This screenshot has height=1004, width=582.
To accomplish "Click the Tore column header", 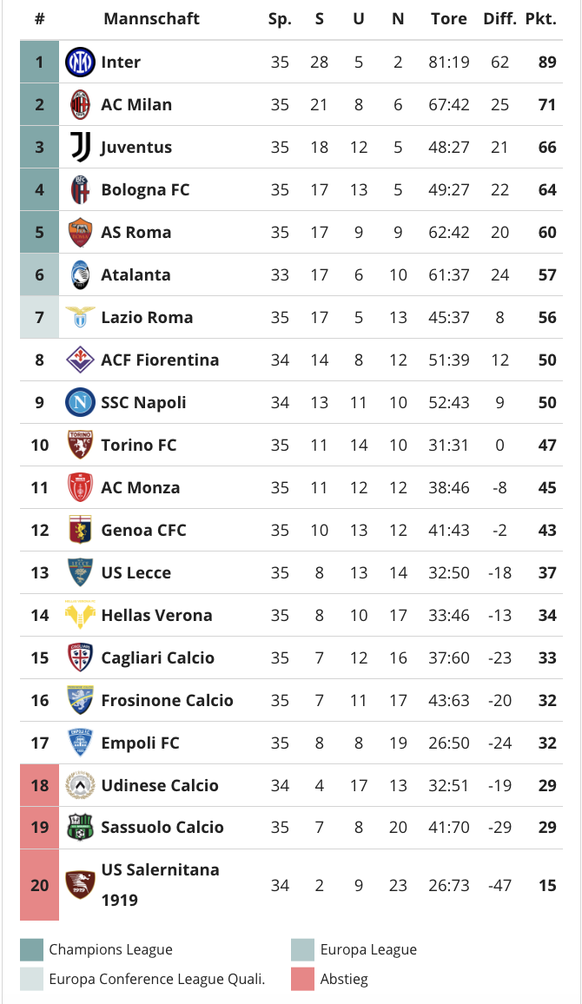I will coord(449,19).
